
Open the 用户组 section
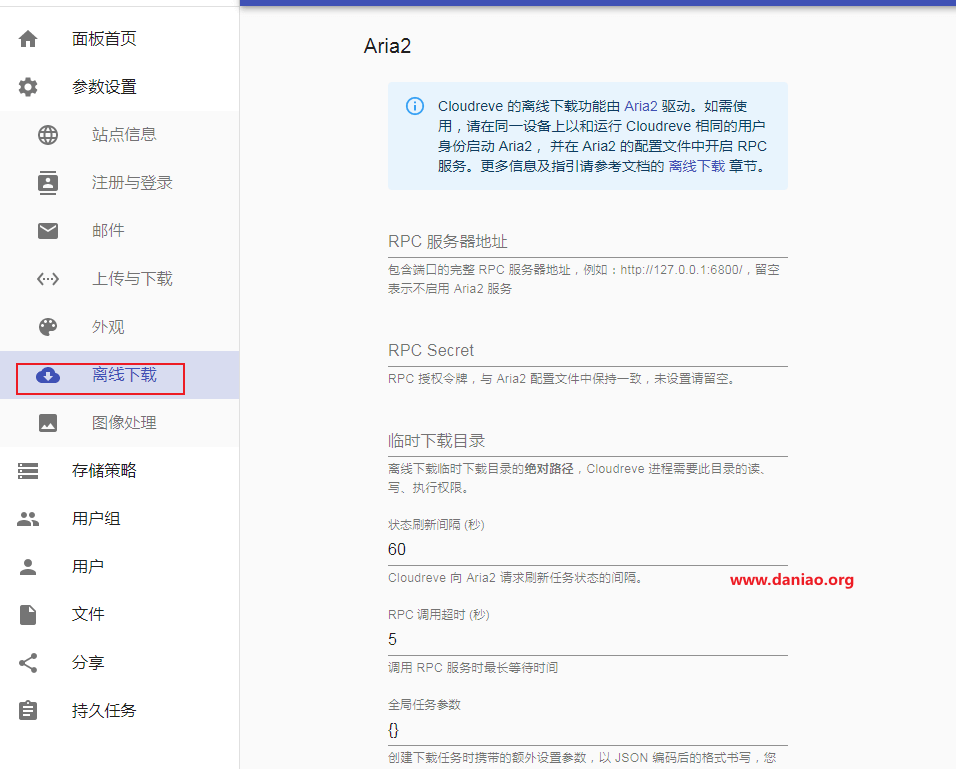[96, 519]
